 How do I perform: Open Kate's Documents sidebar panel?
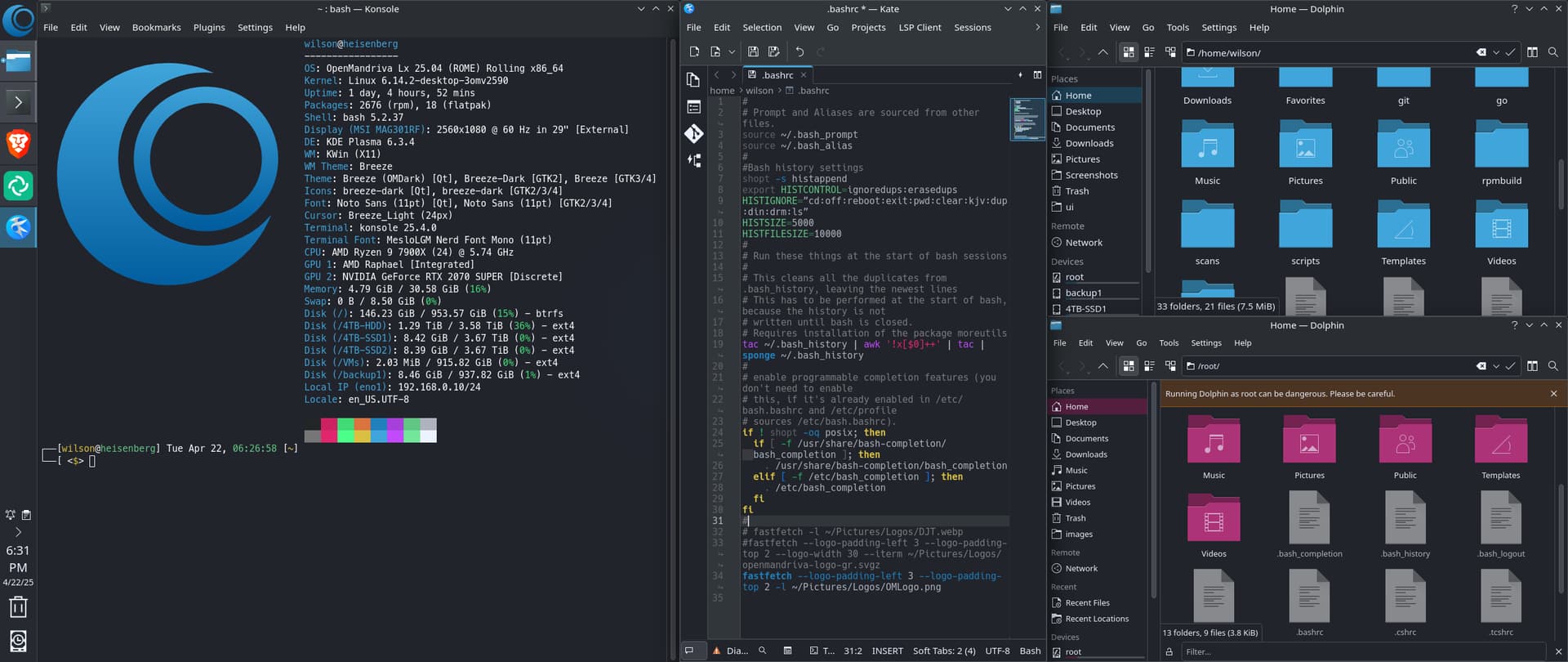point(693,79)
